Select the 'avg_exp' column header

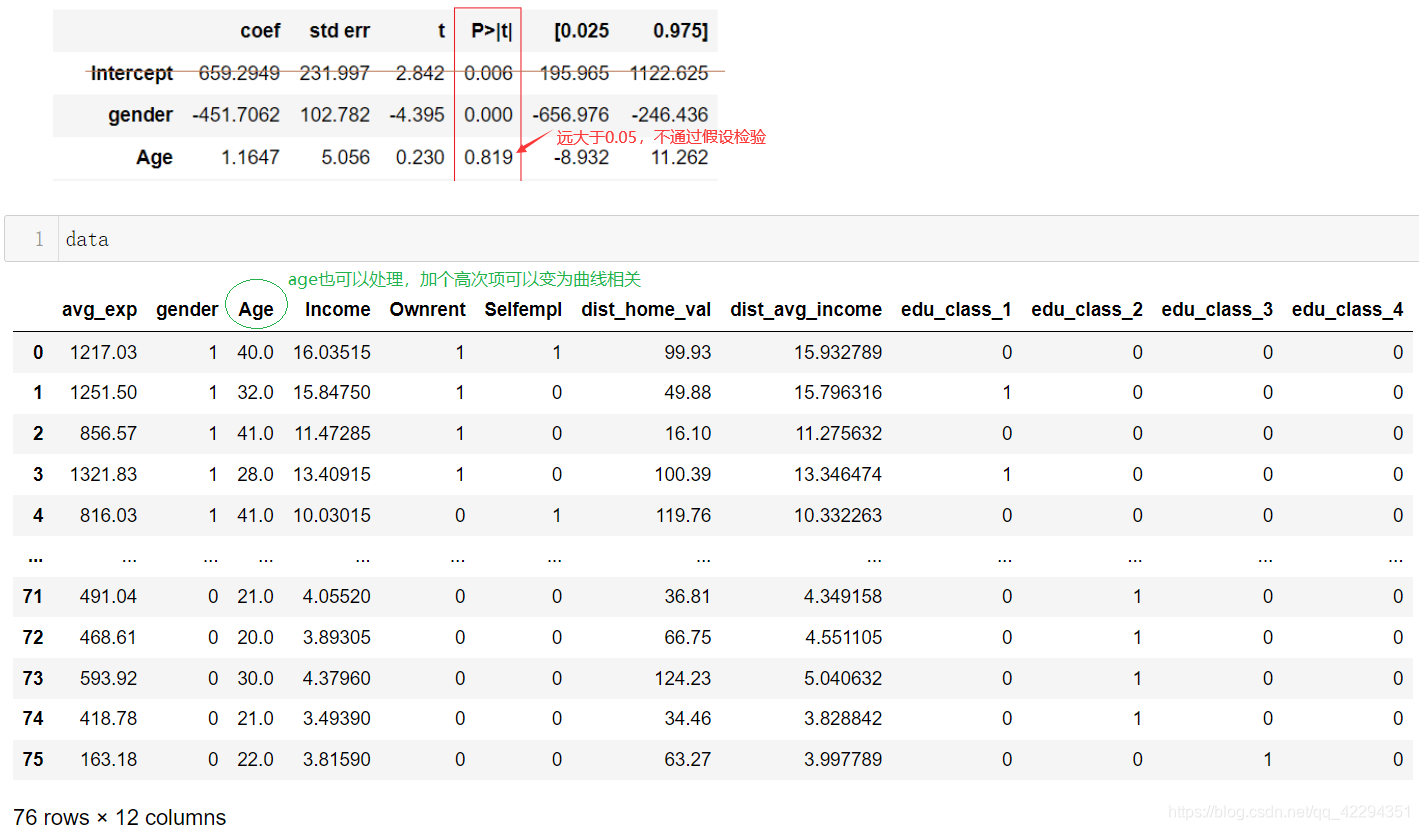[x=99, y=310]
